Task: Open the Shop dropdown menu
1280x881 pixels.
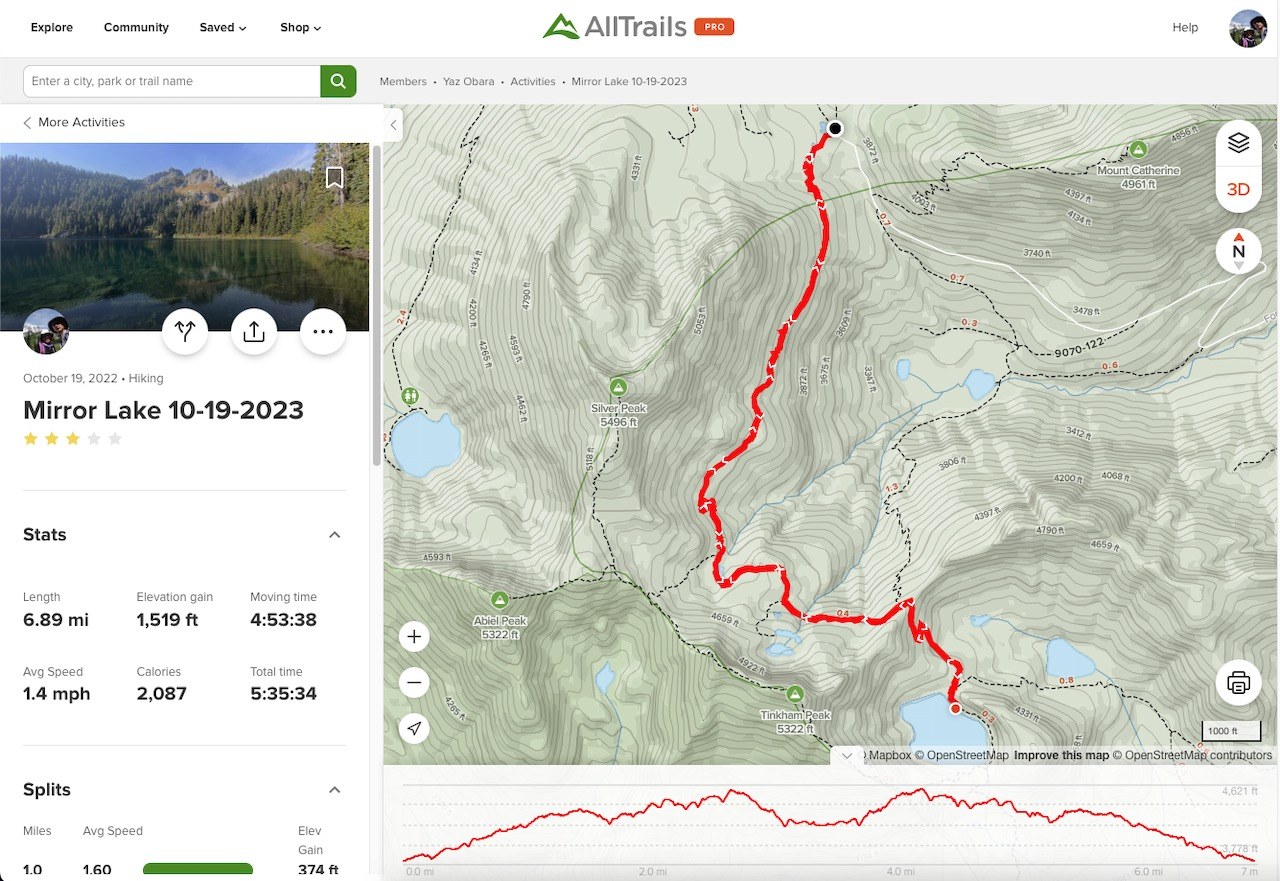Action: pos(300,27)
